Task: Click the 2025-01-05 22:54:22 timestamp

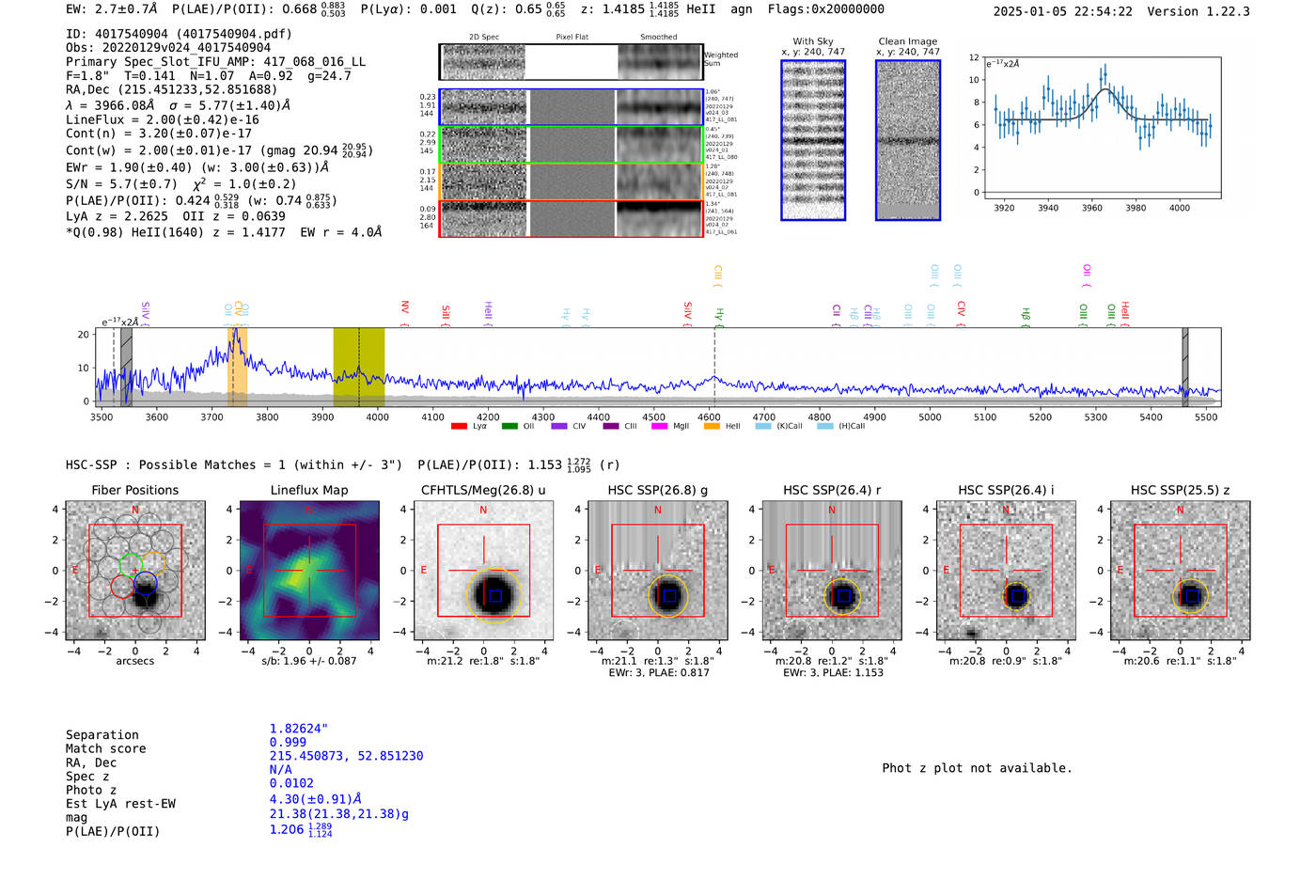Action: click(1063, 11)
